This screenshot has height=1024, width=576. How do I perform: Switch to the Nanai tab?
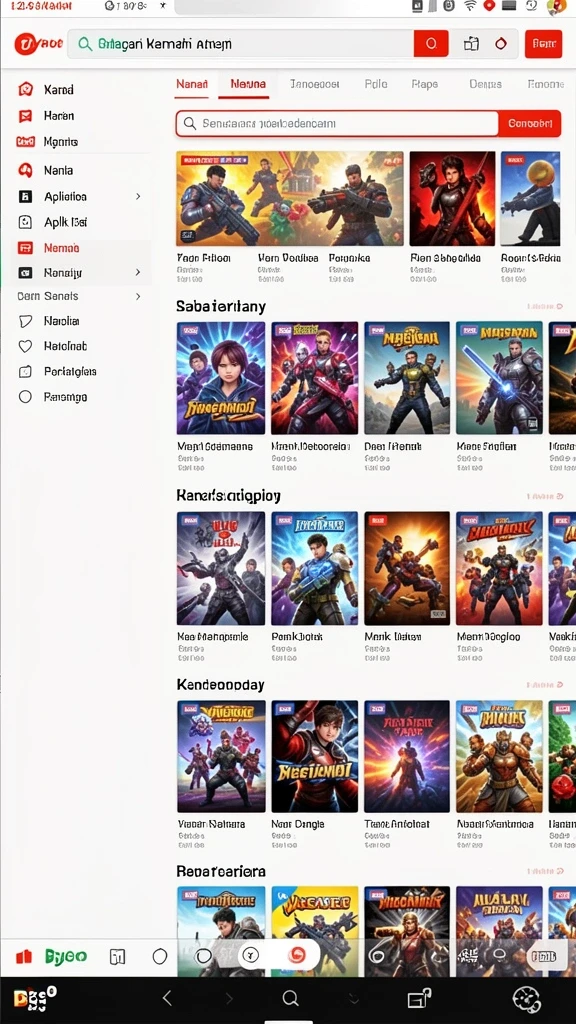click(x=191, y=84)
